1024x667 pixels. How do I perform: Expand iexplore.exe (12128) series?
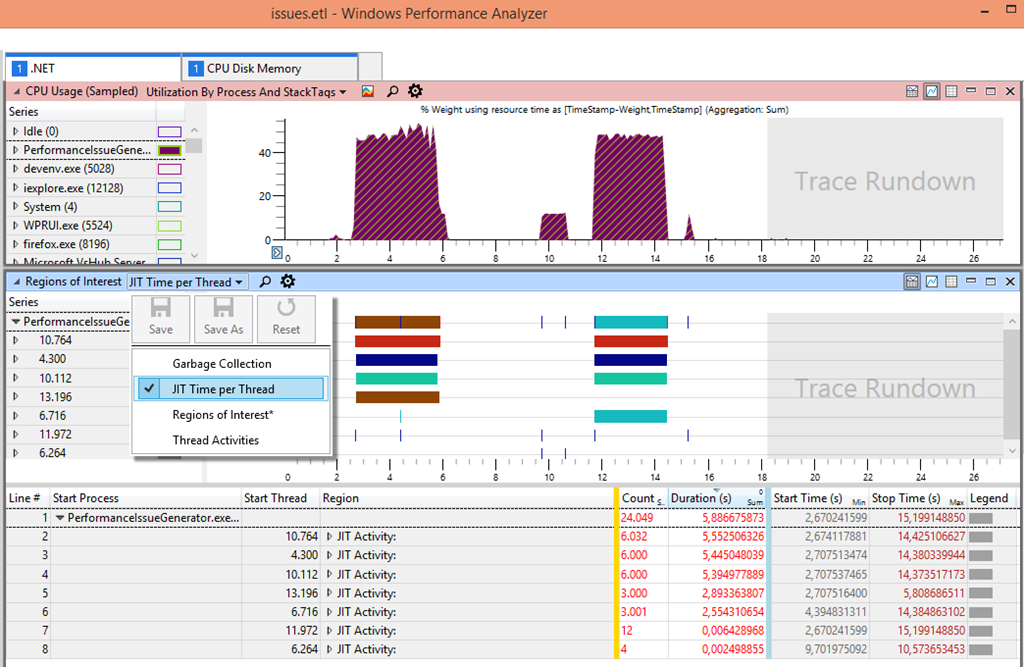pyautogui.click(x=15, y=187)
